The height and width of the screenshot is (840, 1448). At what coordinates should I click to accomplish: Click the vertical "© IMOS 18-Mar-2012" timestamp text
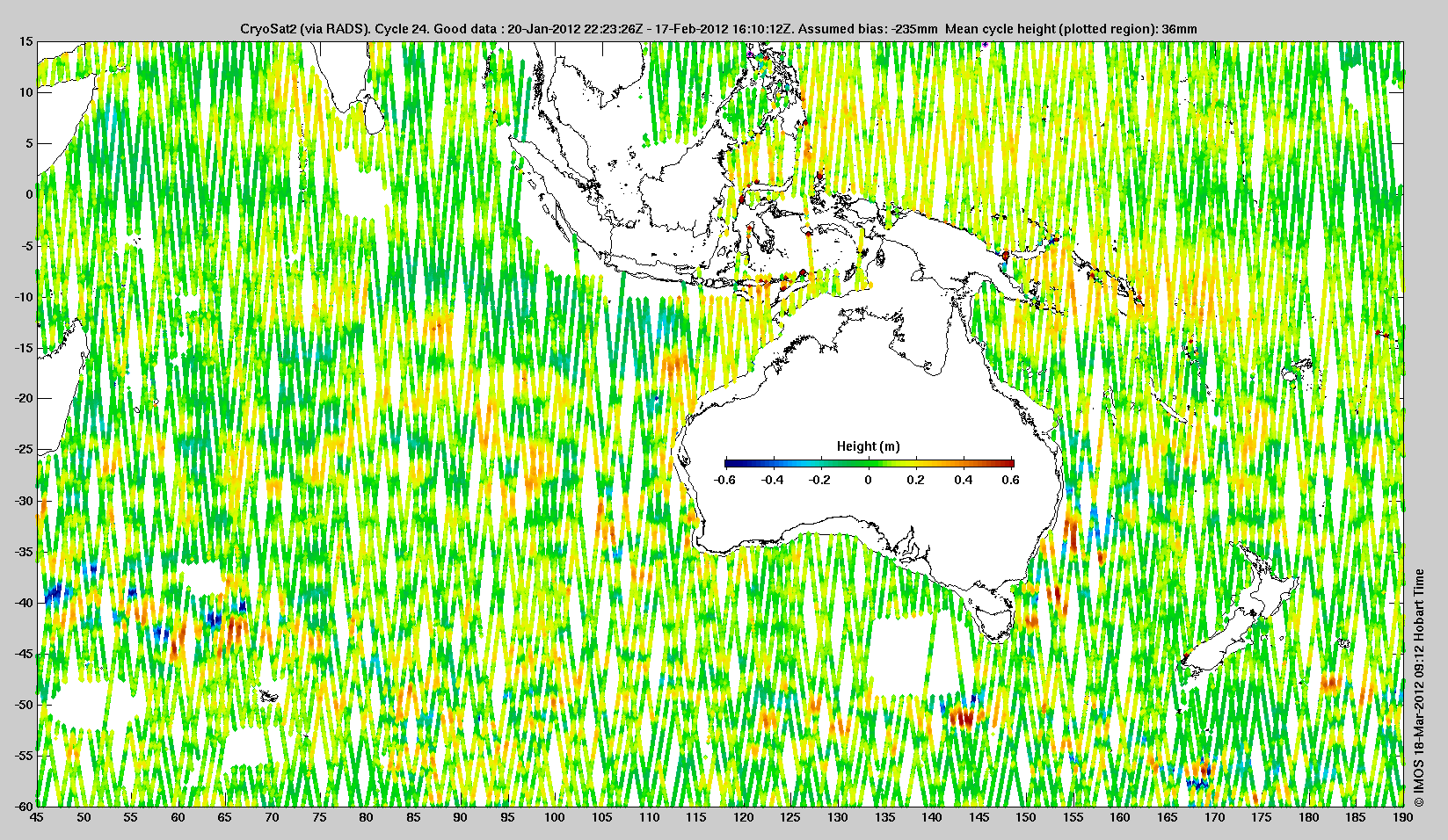1418,688
